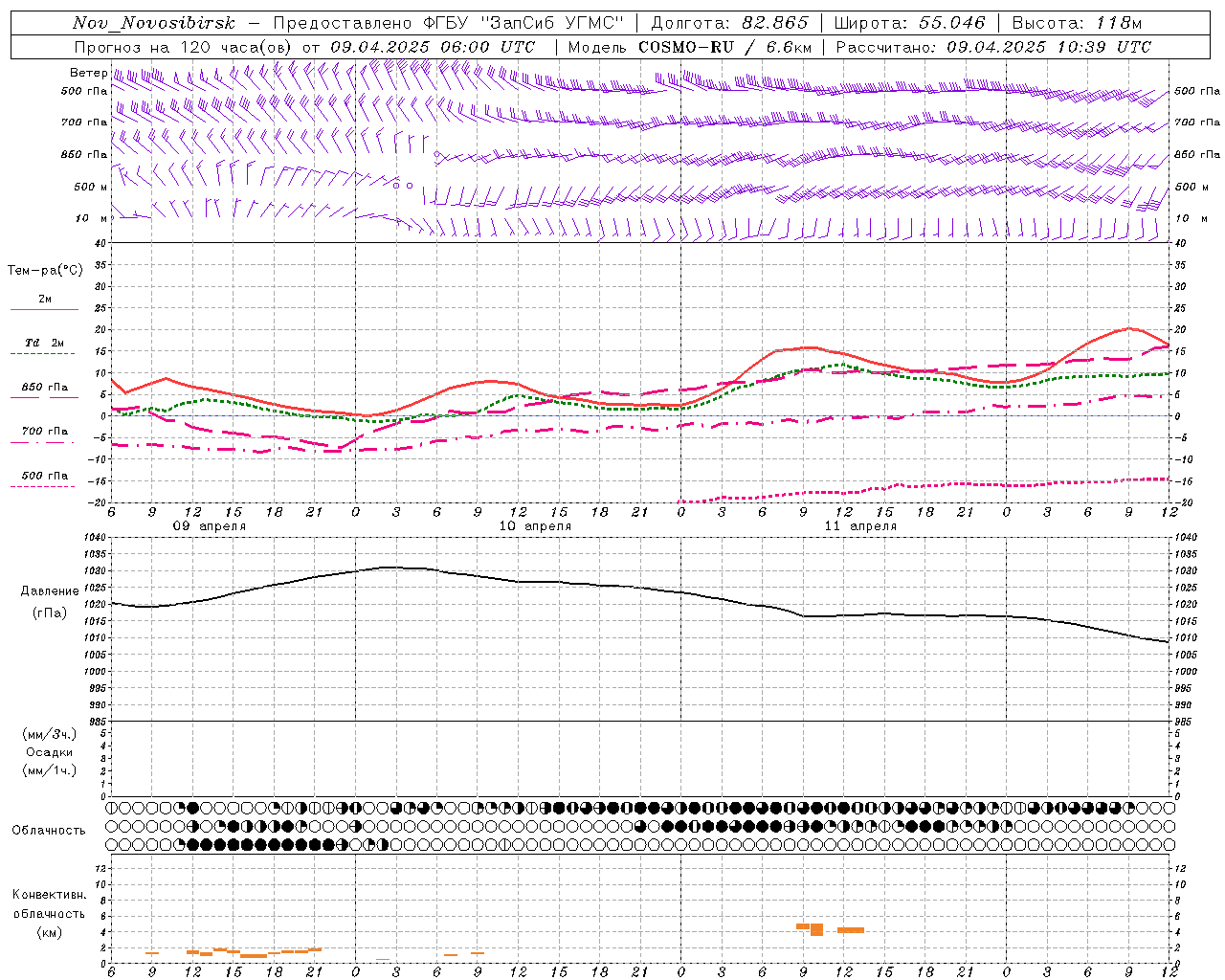1225x980 pixels.
Task: Click the elevation text Высота: 118м
Action: 1077,23
